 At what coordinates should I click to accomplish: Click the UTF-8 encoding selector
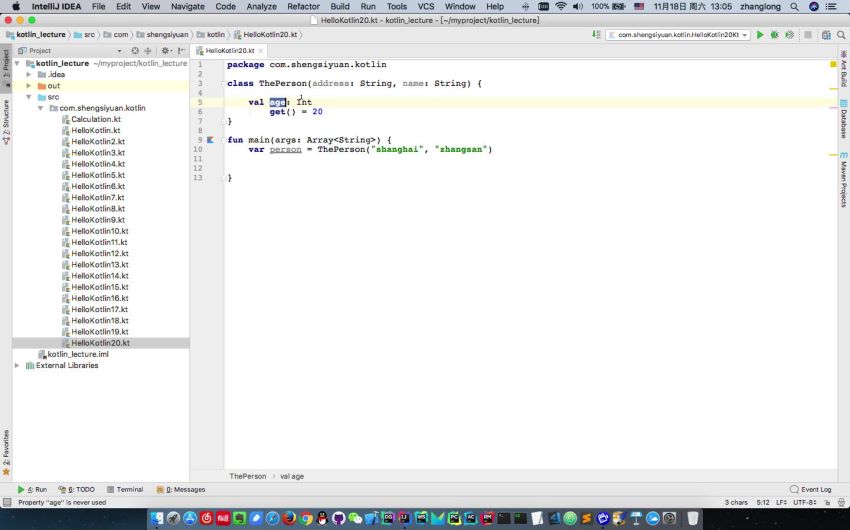click(x=804, y=502)
